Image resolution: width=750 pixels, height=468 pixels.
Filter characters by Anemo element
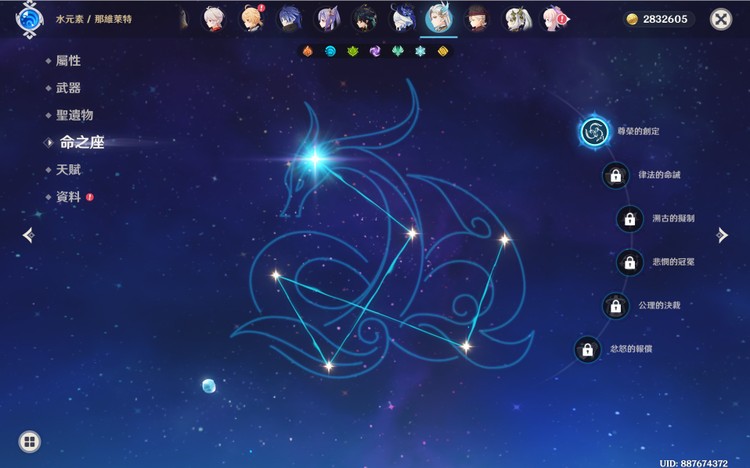[x=397, y=51]
